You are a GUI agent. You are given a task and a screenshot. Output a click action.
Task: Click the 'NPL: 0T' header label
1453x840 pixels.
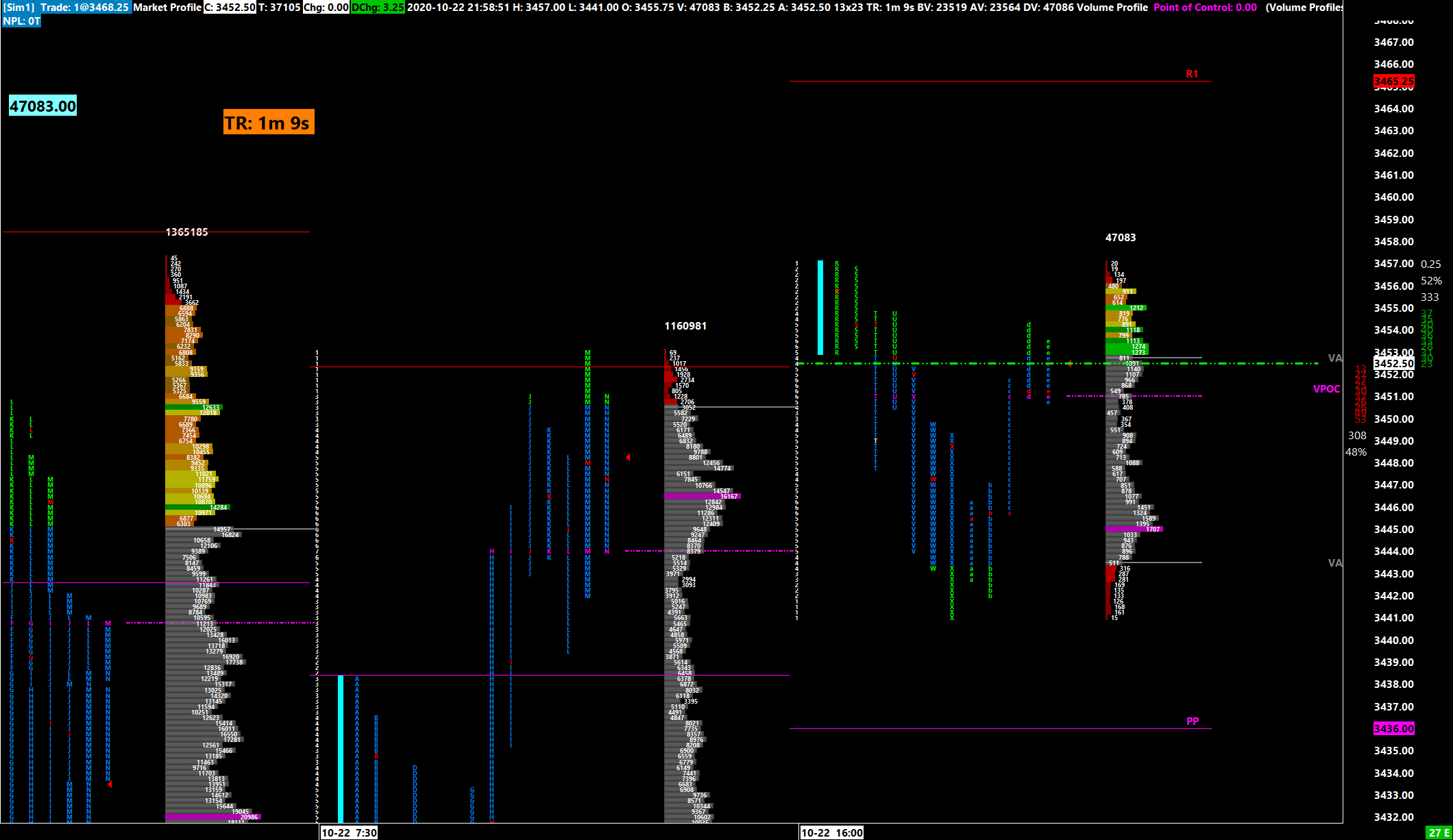click(x=21, y=21)
